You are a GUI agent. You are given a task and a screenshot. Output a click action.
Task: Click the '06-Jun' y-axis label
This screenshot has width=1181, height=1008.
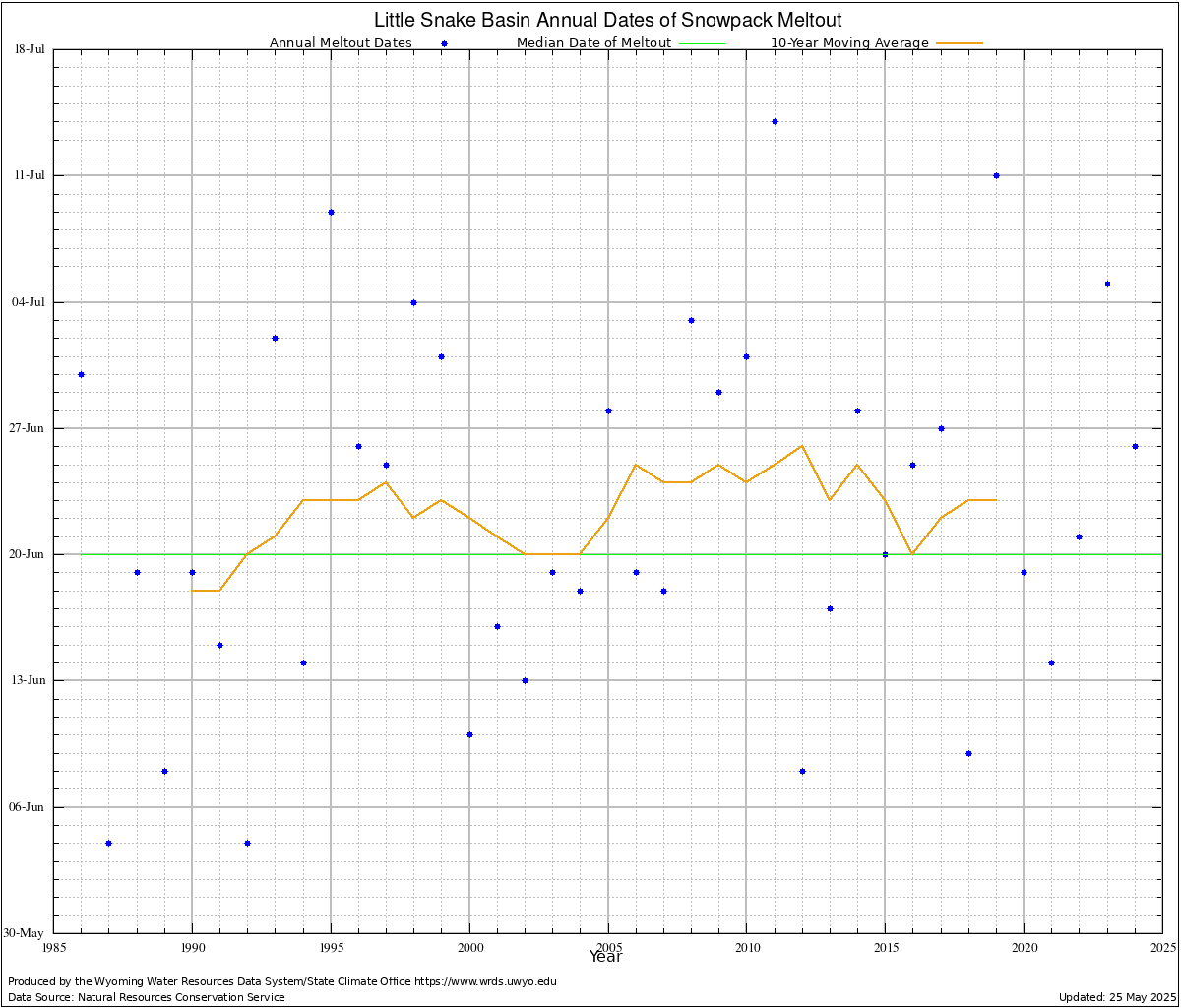30,806
